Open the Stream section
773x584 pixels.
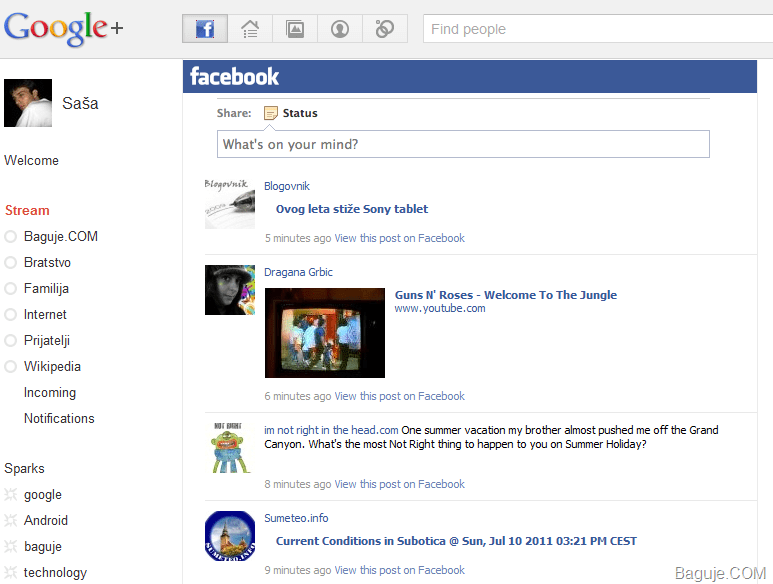(x=27, y=210)
